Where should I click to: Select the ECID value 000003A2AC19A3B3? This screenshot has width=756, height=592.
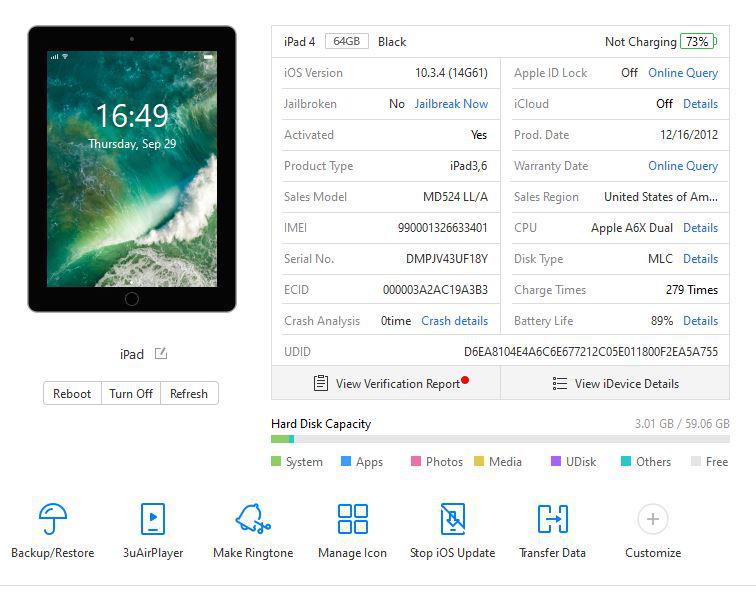[x=435, y=290]
